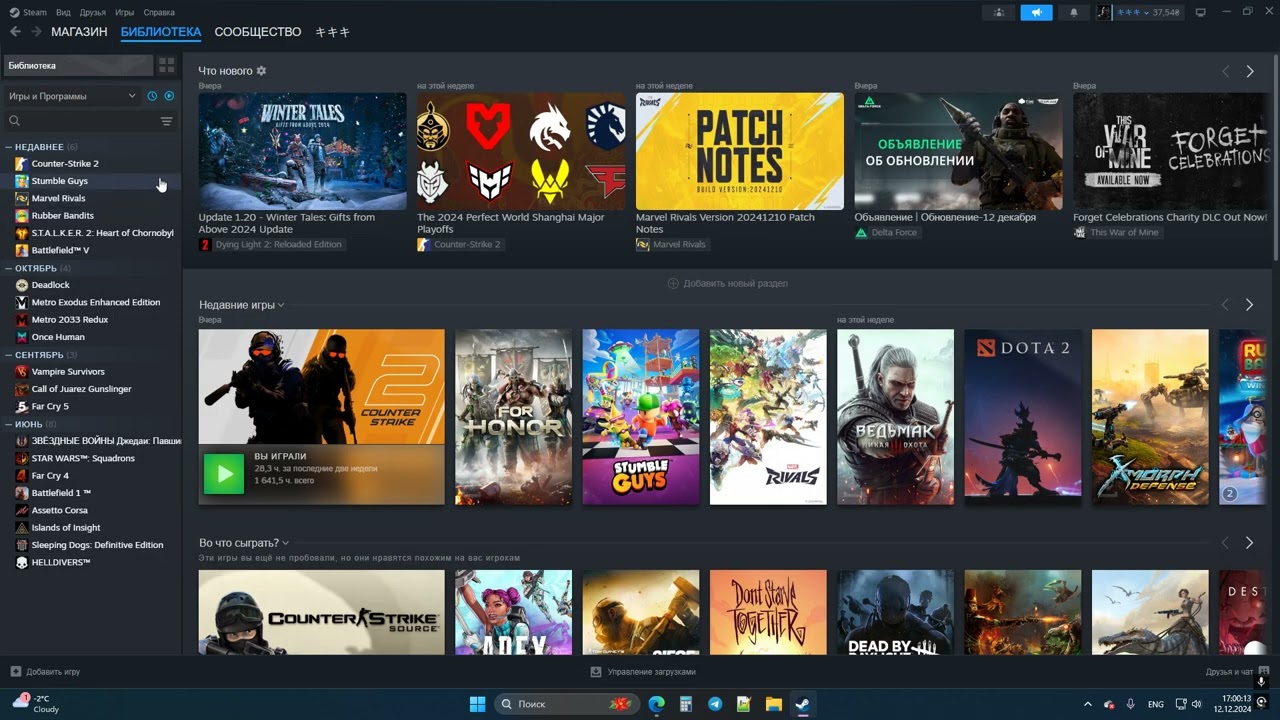The image size is (1280, 720).
Task: Select Stumble Guys in the library list
Action: point(60,181)
